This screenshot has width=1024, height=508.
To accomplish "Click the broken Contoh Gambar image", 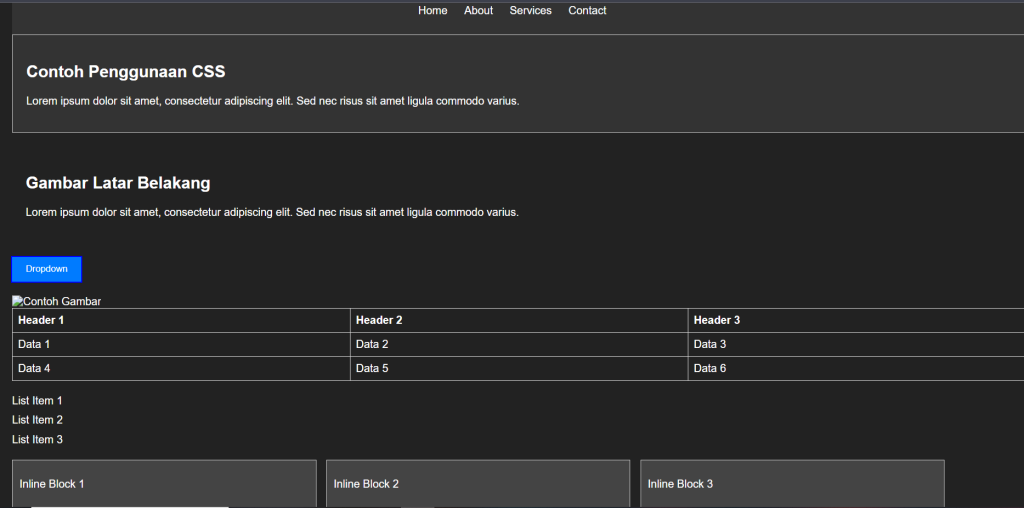I will pos(57,301).
